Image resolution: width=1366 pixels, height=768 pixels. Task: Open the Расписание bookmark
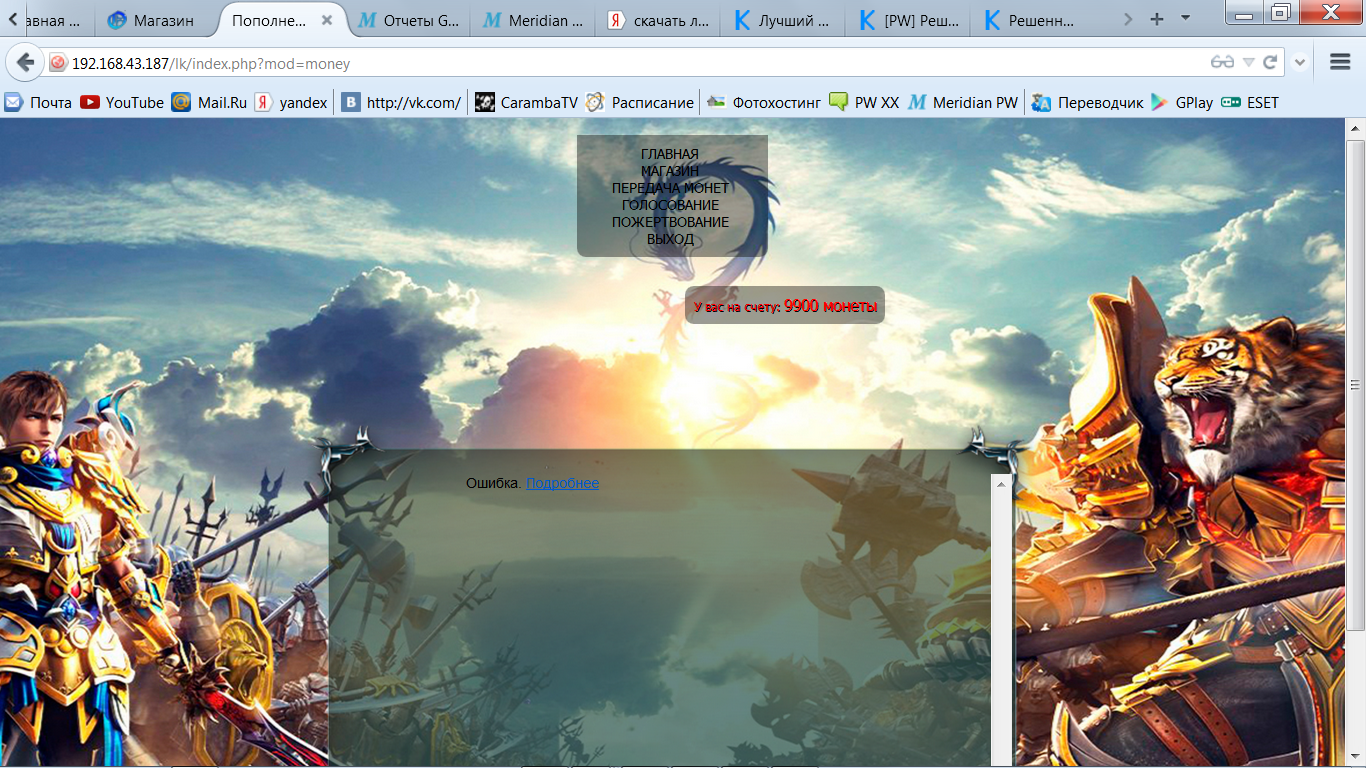(x=640, y=102)
